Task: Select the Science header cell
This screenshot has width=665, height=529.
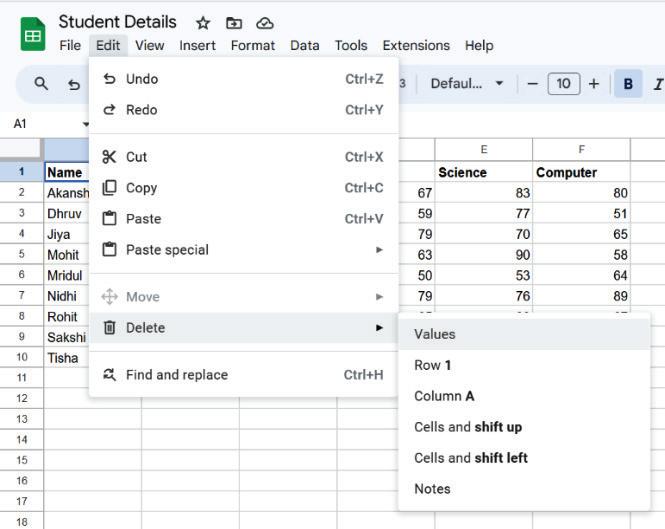Action: click(483, 172)
